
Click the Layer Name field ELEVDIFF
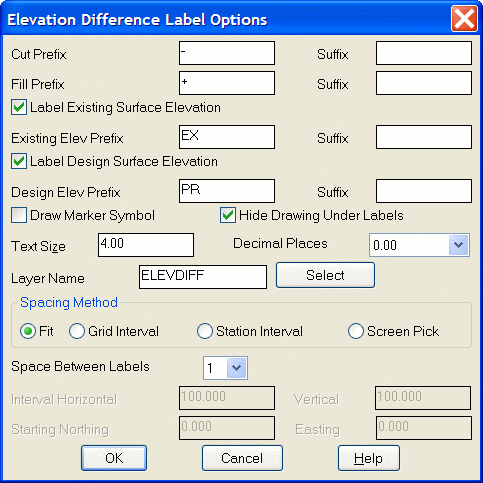click(203, 277)
